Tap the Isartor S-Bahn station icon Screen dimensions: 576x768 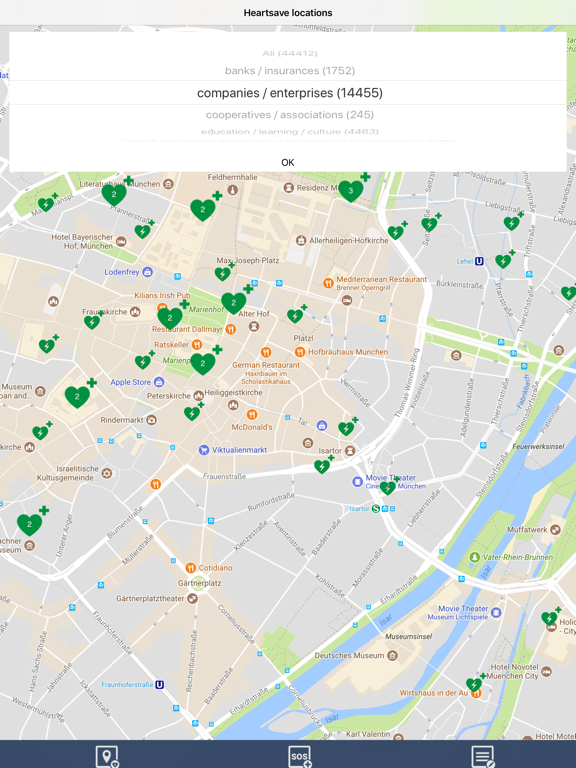pos(376,509)
